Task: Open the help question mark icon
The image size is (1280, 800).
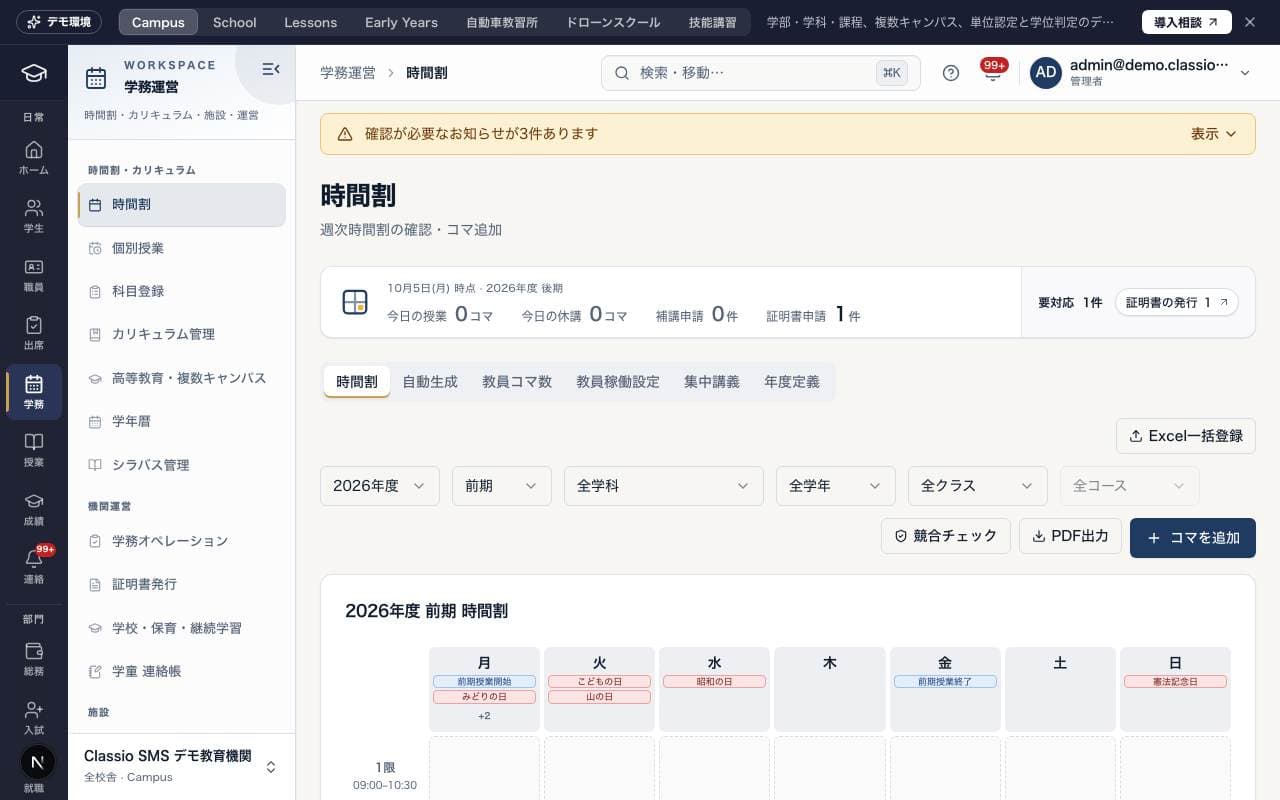Action: 951,73
